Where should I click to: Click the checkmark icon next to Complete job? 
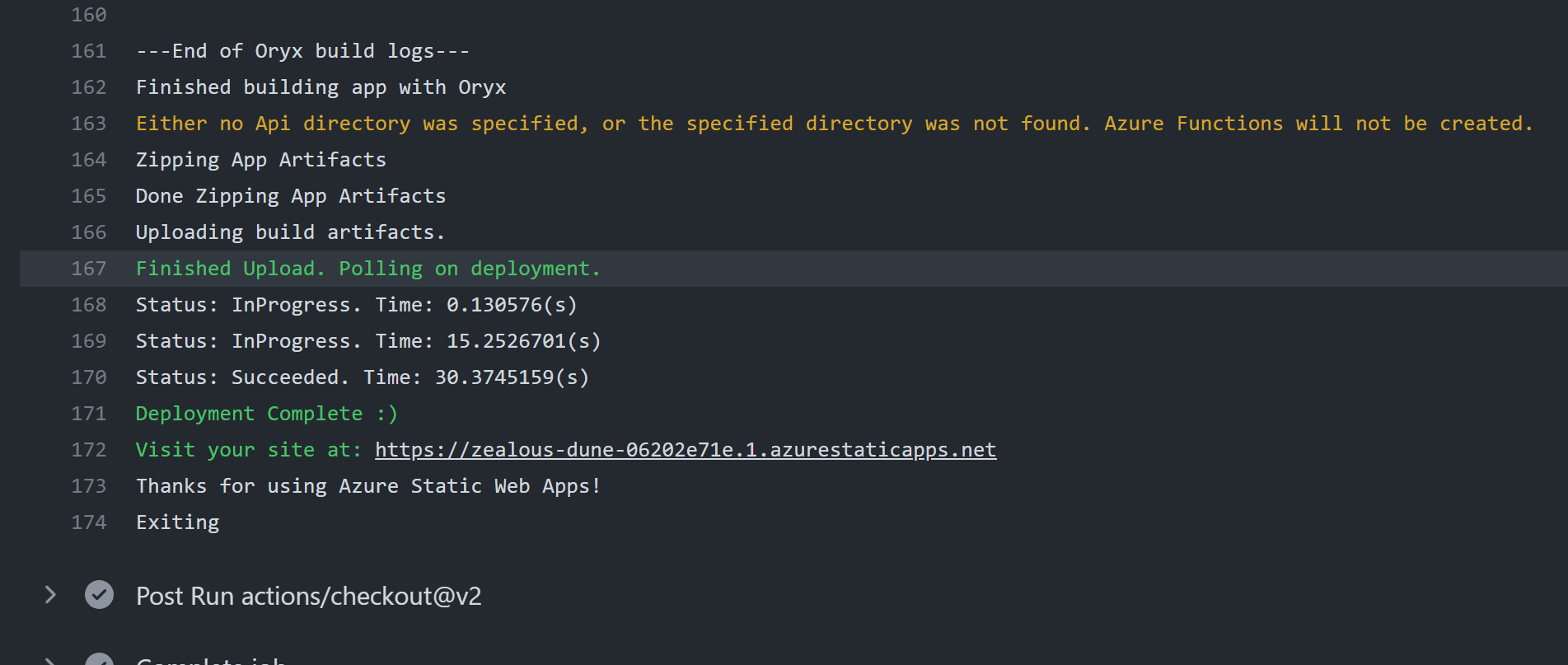click(99, 659)
